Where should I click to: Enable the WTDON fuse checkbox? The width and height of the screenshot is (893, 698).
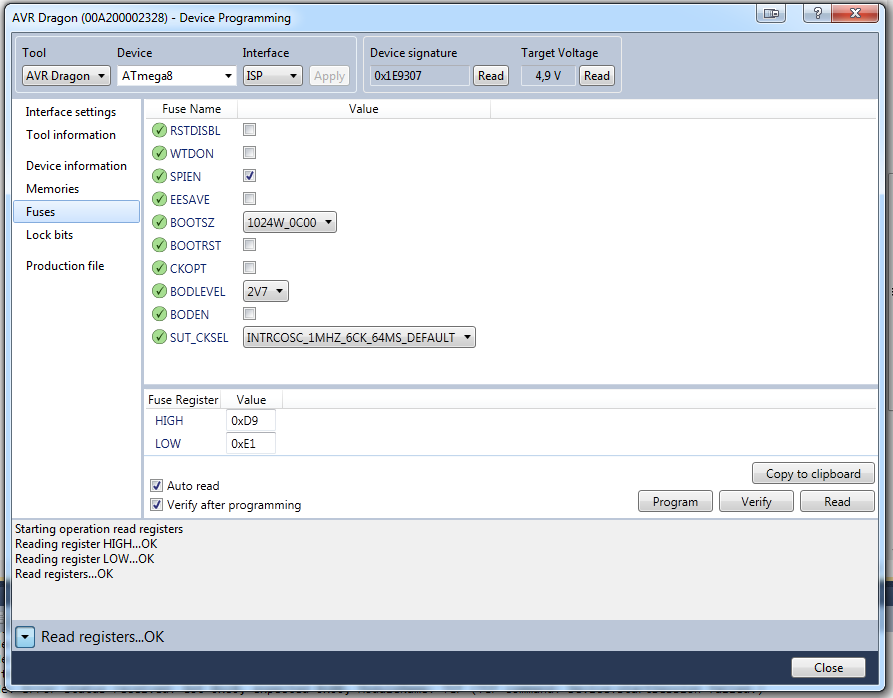[249, 153]
